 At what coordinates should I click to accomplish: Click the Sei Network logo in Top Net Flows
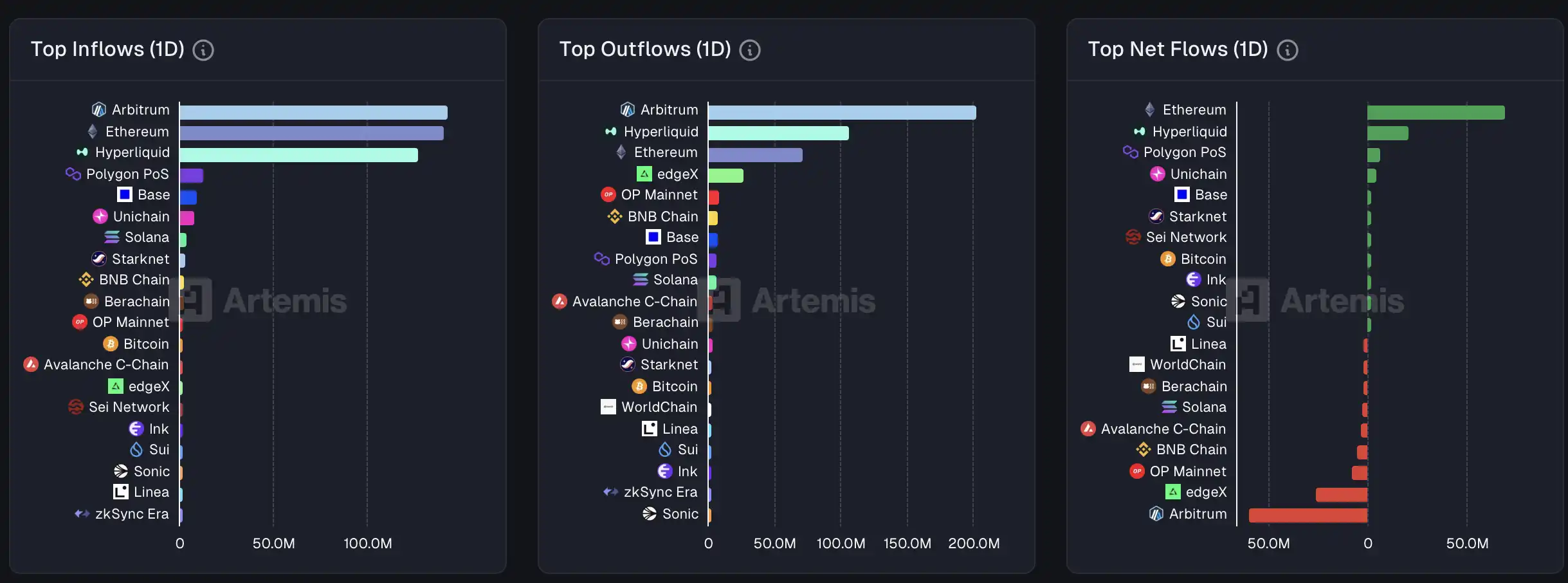1133,237
